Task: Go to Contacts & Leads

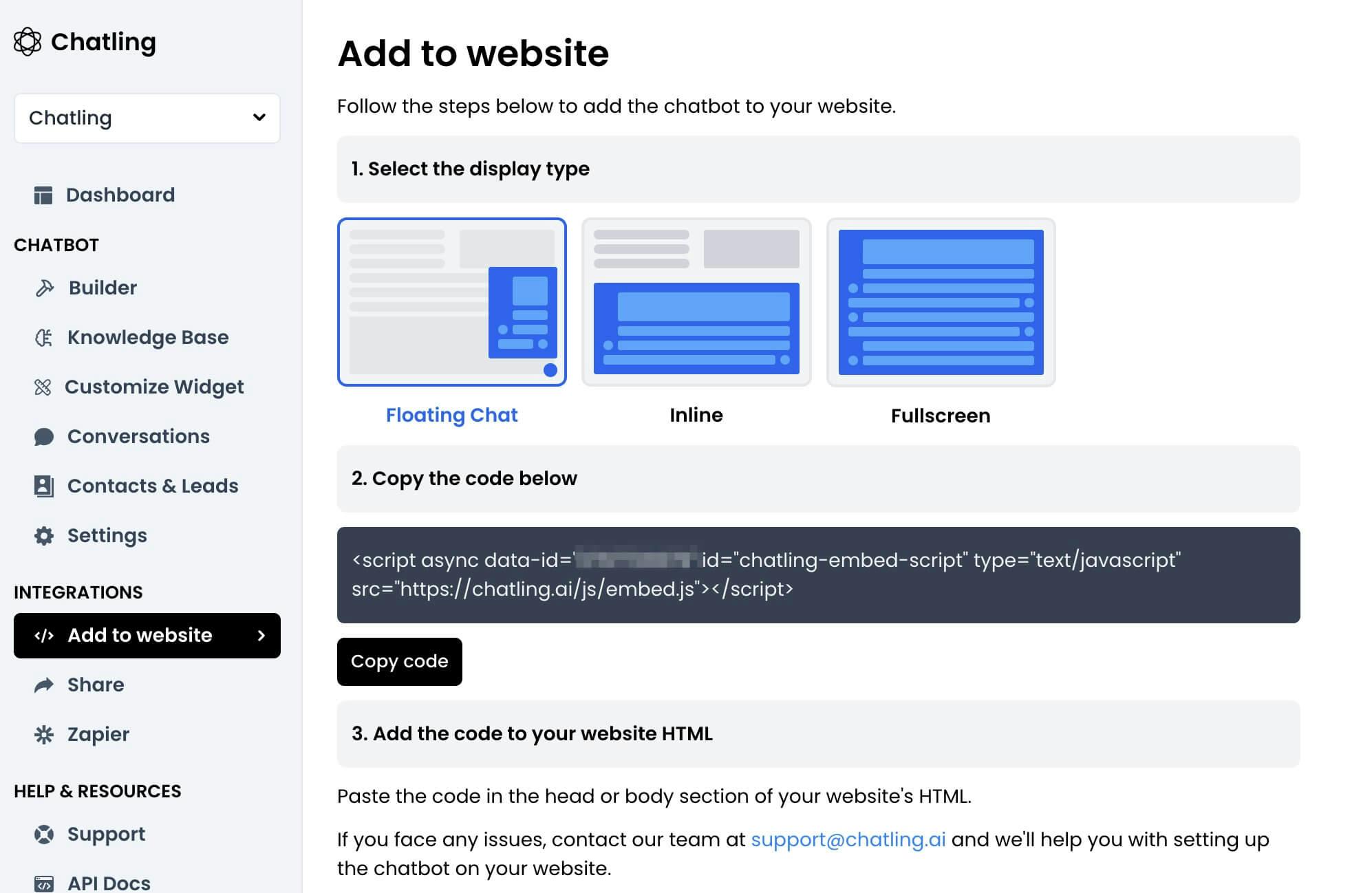Action: (153, 486)
